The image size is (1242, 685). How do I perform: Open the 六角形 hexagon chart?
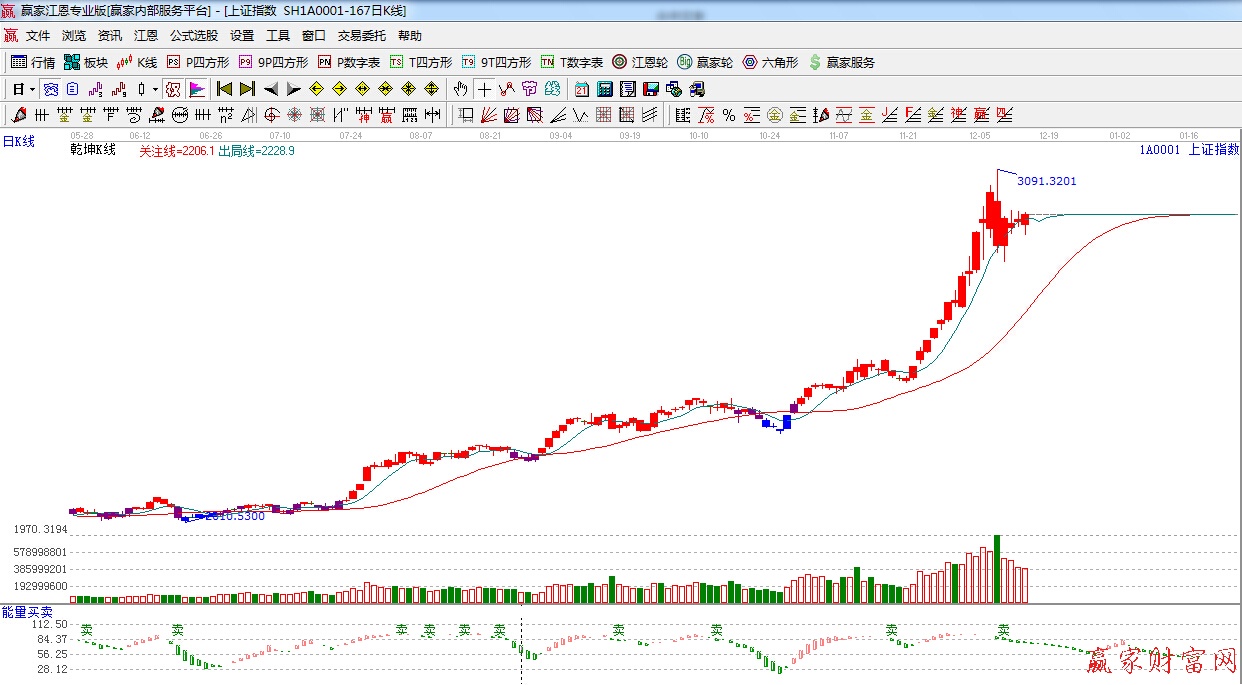click(770, 62)
